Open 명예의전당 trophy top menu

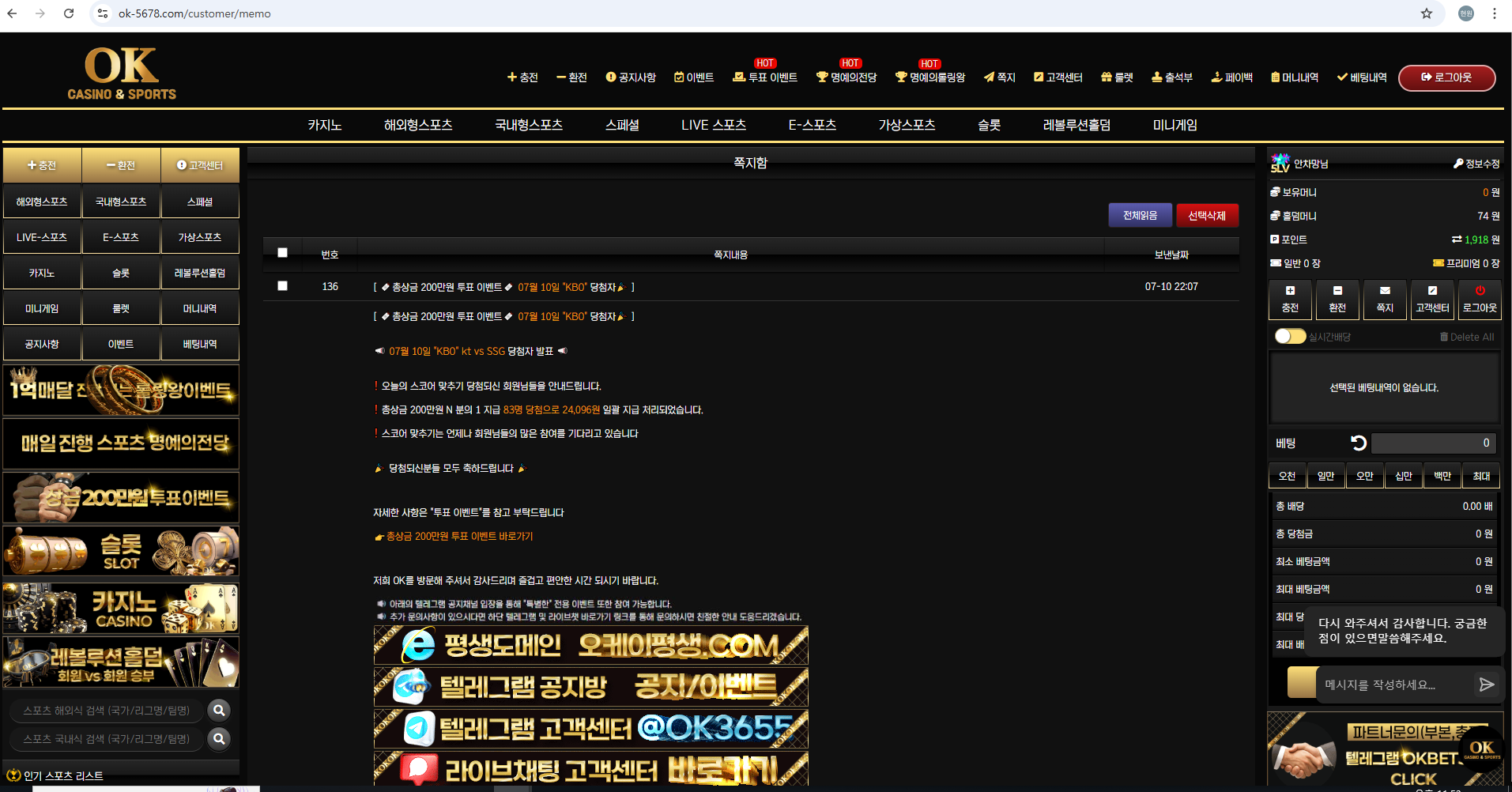[846, 77]
